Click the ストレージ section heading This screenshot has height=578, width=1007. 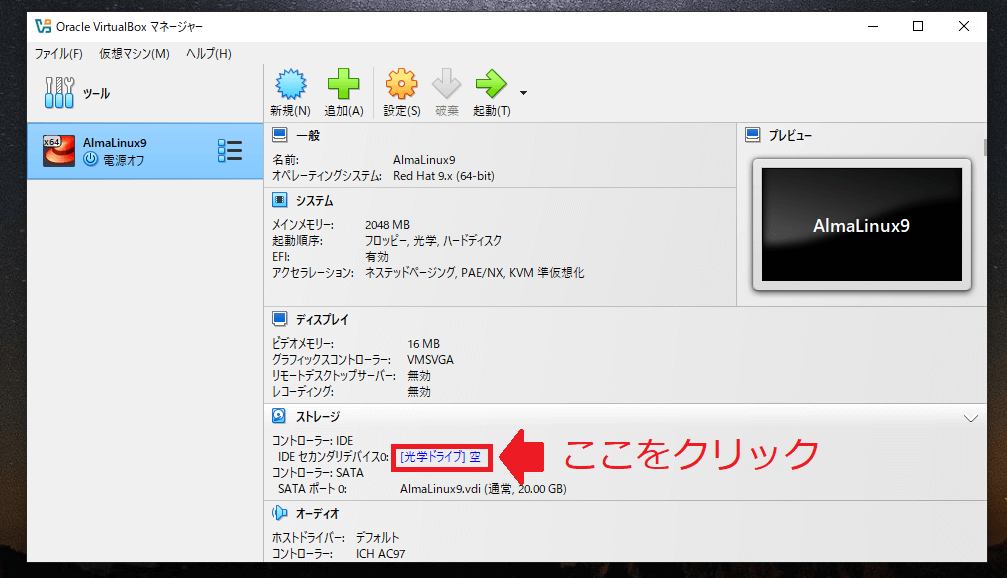click(318, 417)
